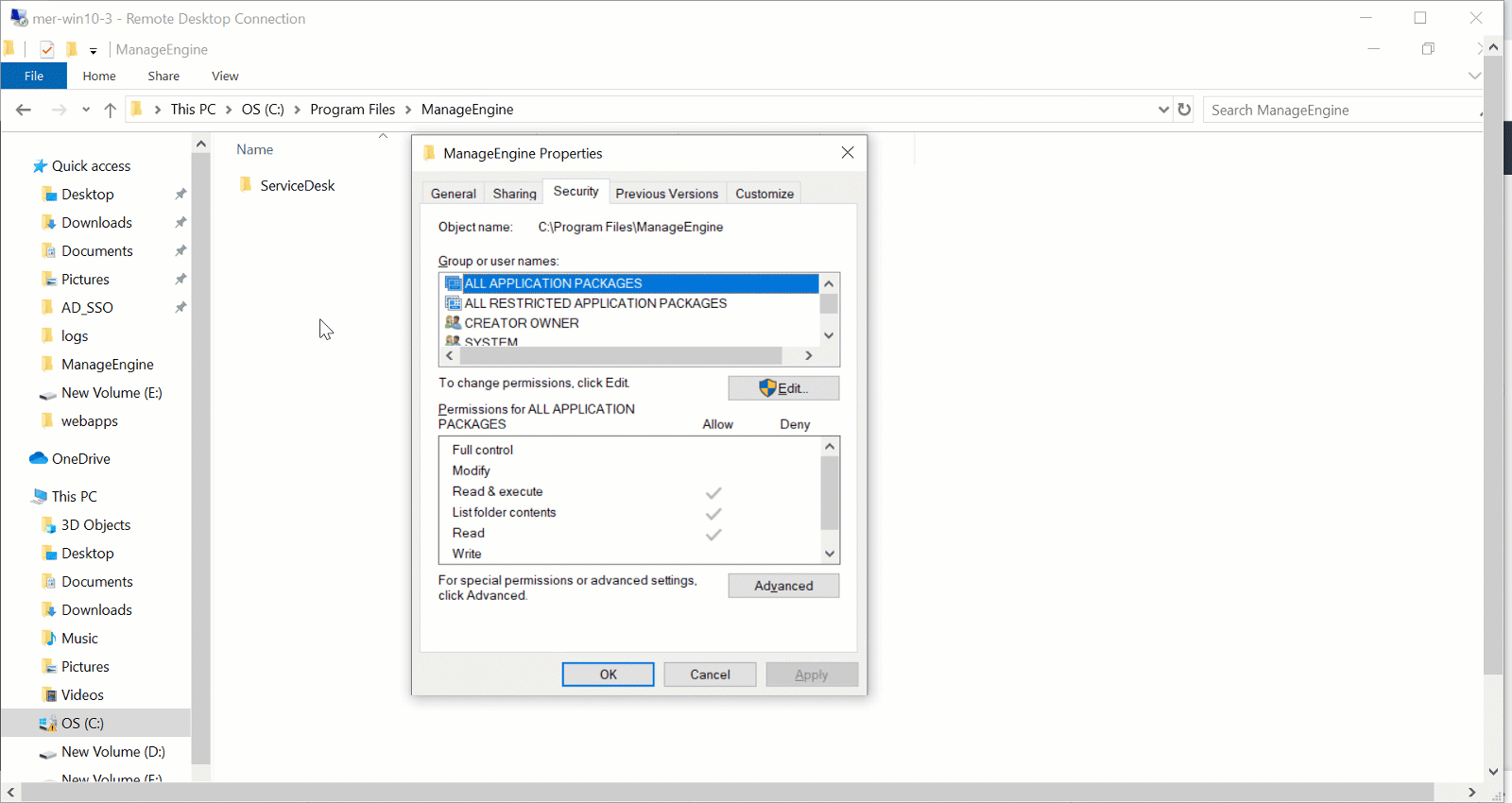Click the OS (C:) breadcrumb in address bar

[263, 110]
